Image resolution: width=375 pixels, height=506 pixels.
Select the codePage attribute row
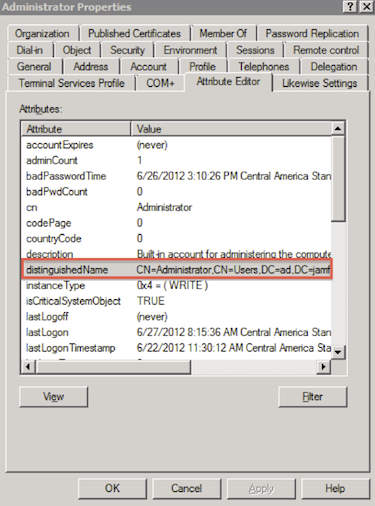pos(177,223)
